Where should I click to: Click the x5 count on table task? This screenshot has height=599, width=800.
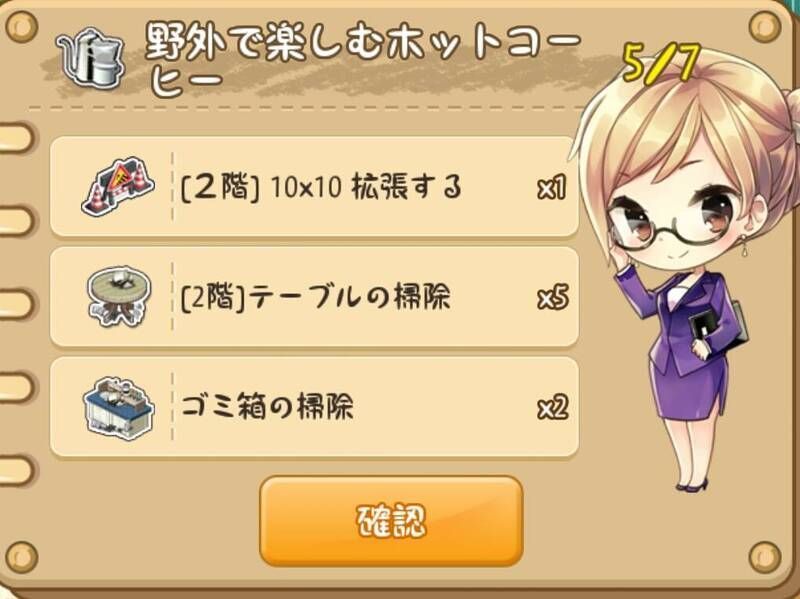click(553, 298)
